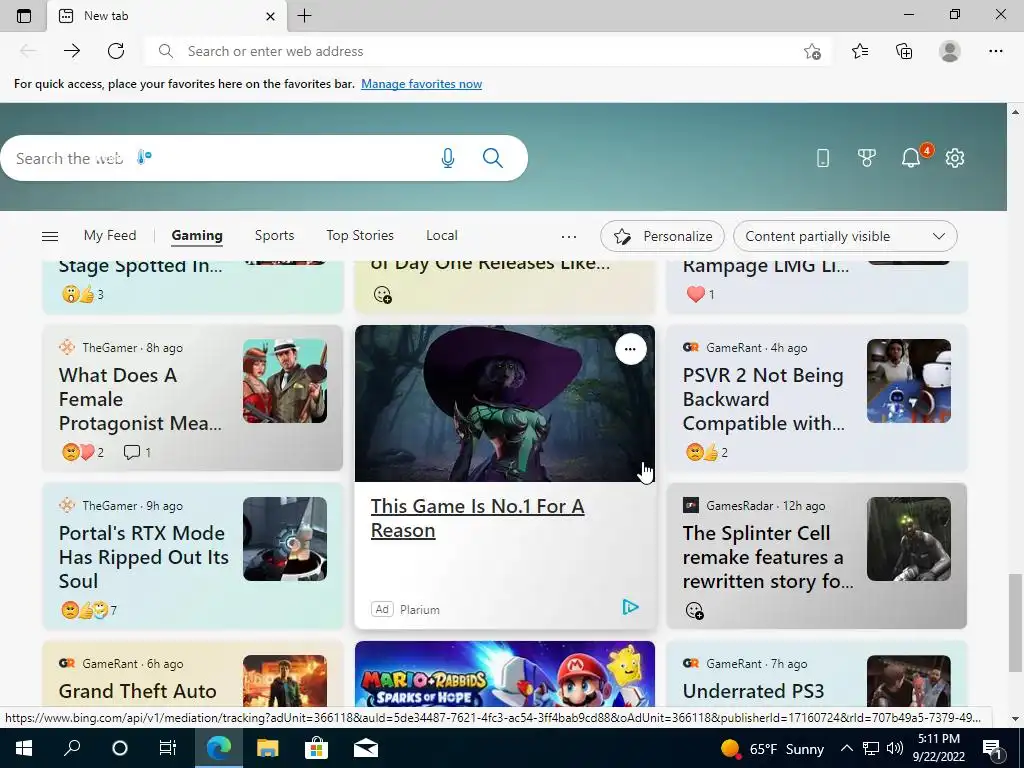This screenshot has width=1024, height=768.
Task: Open the Collections icon
Action: [904, 51]
